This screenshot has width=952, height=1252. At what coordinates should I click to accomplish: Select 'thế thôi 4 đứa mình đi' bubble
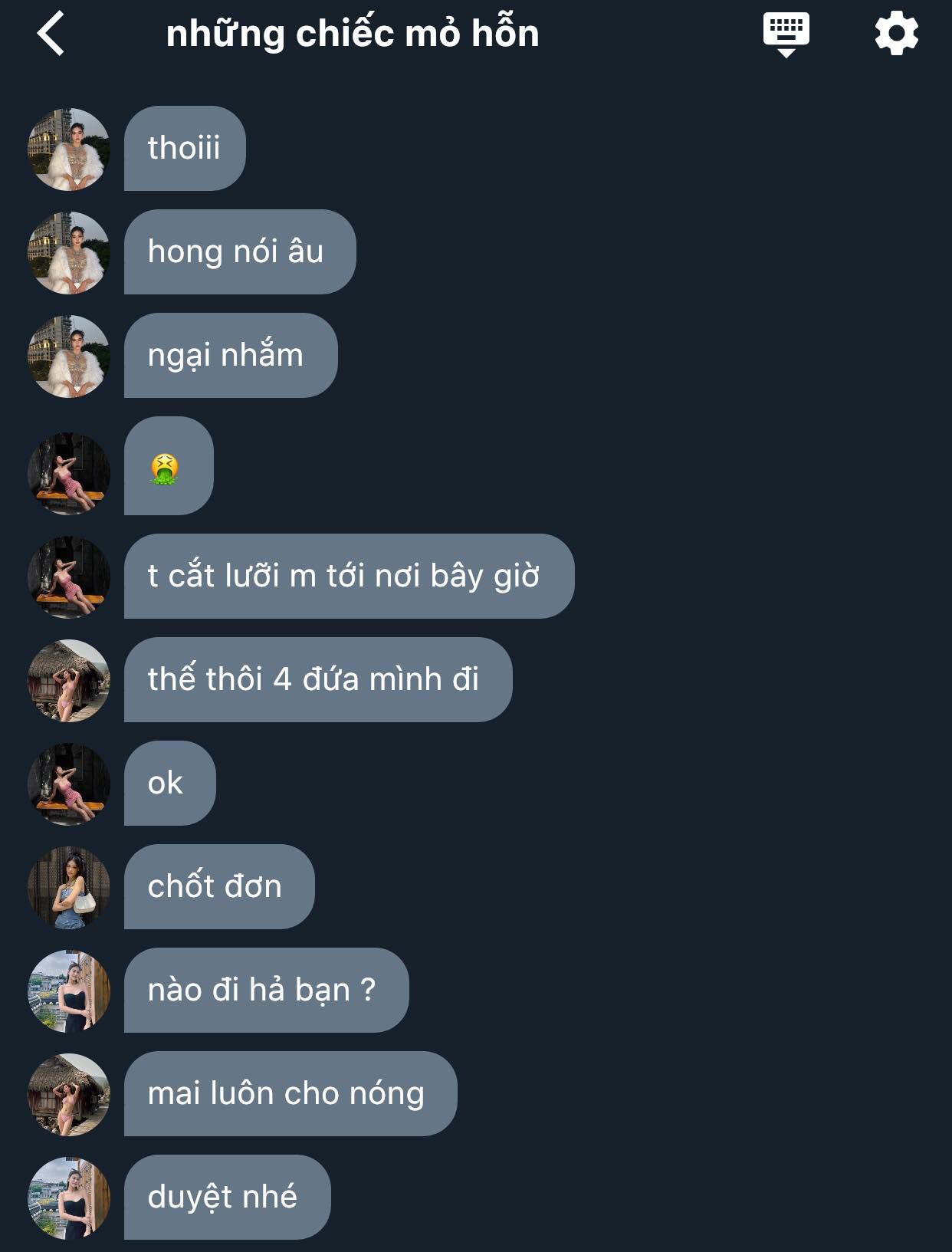coord(318,679)
